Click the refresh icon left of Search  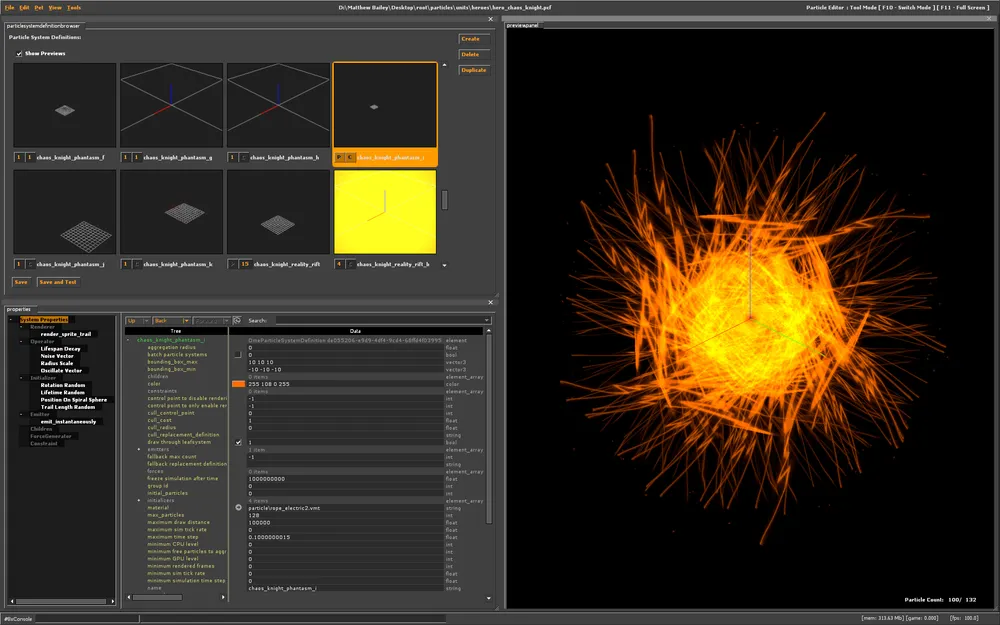(x=237, y=321)
